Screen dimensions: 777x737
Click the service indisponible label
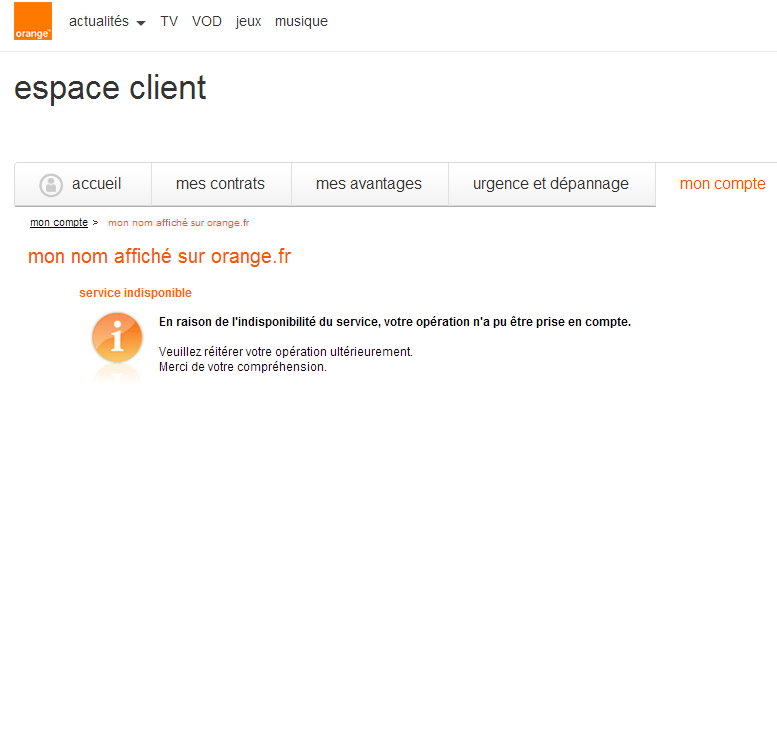coord(135,293)
